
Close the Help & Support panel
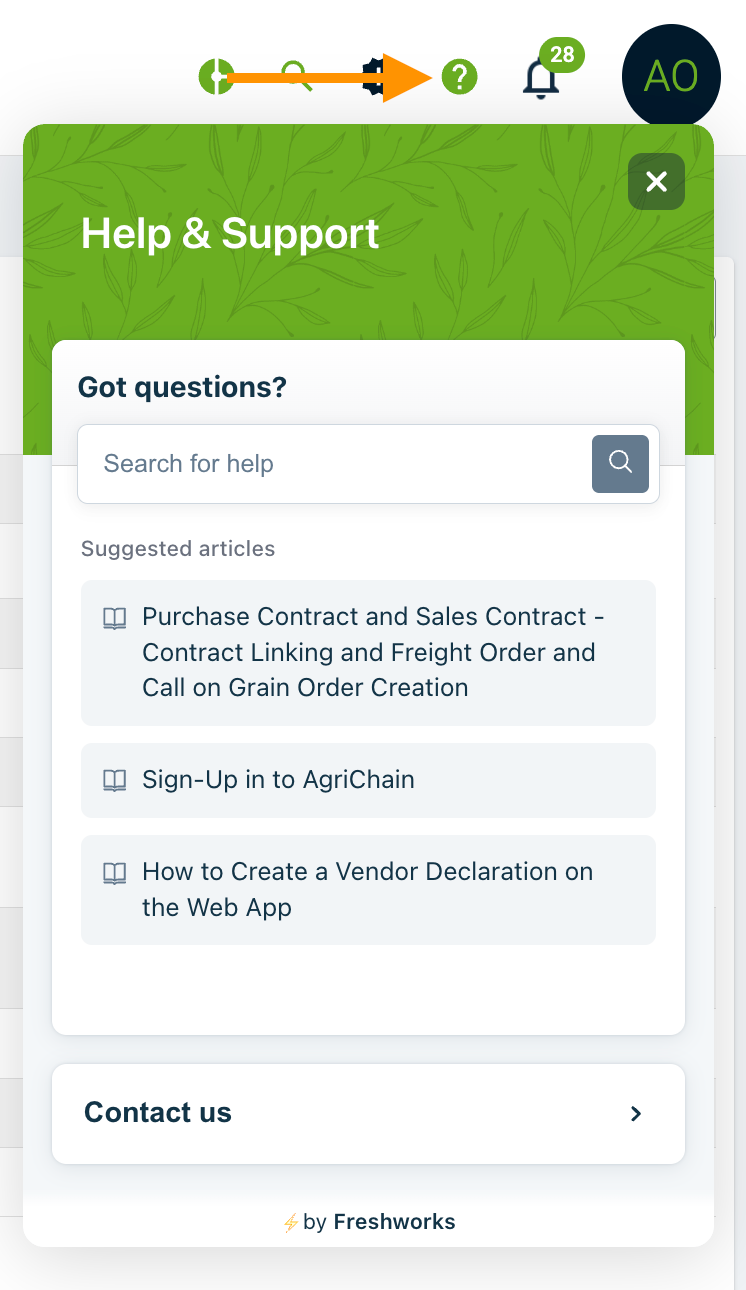click(x=656, y=182)
